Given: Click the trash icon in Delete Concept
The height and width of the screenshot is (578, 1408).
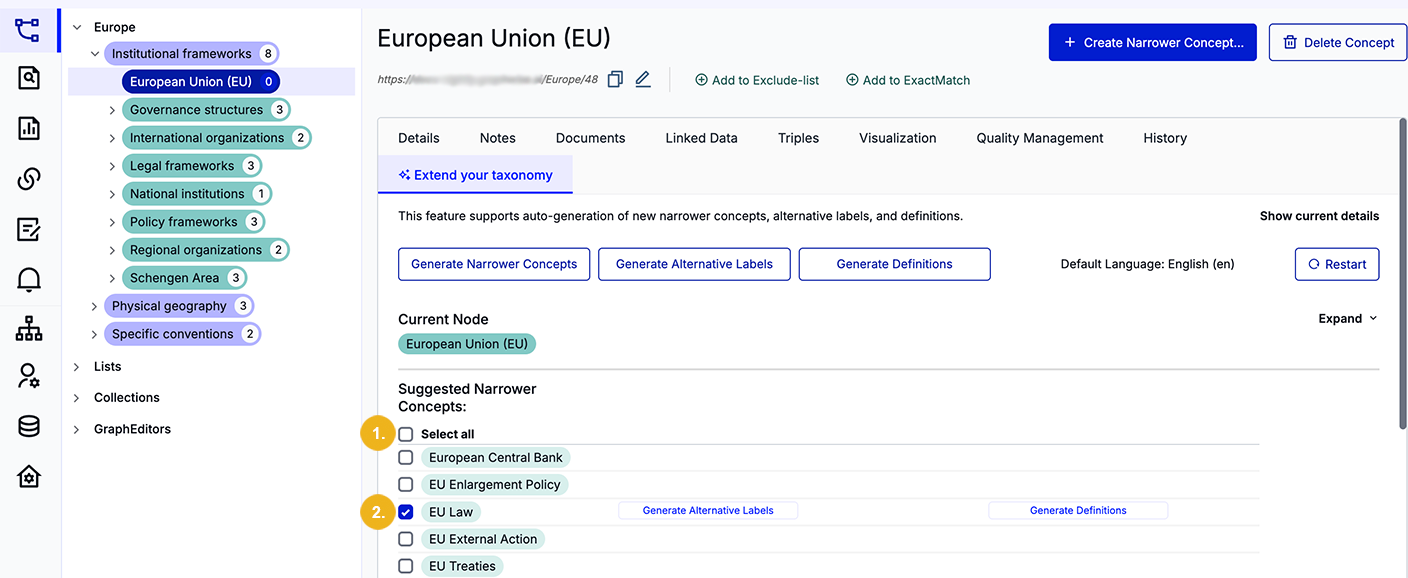Looking at the screenshot, I should pos(1290,42).
